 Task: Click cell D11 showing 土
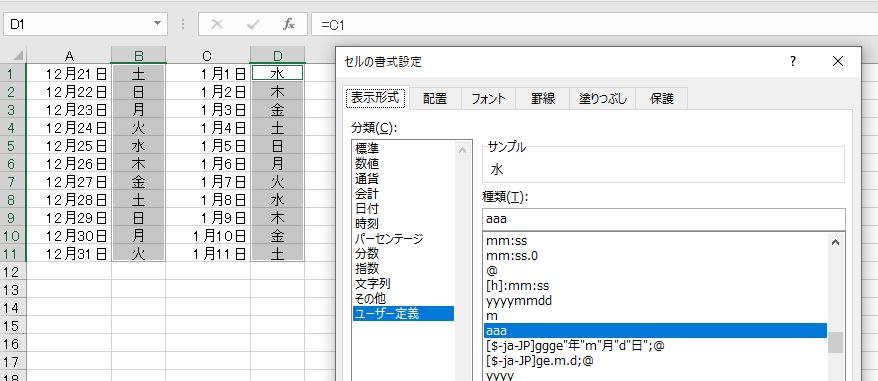pos(277,254)
